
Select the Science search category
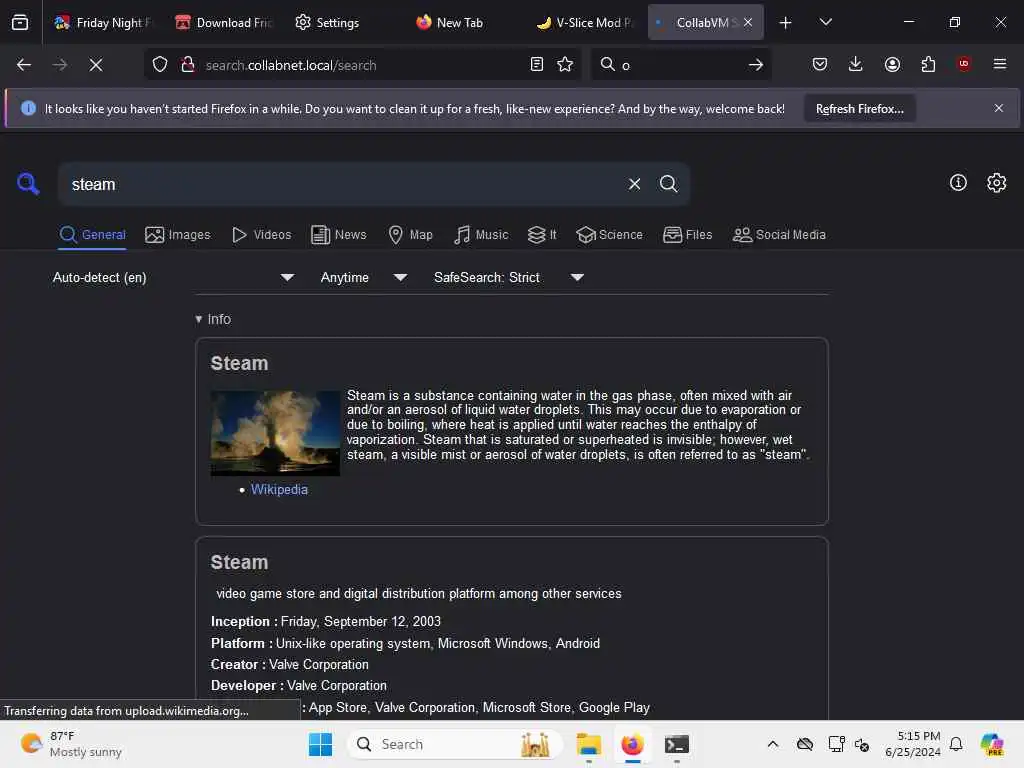(x=609, y=235)
